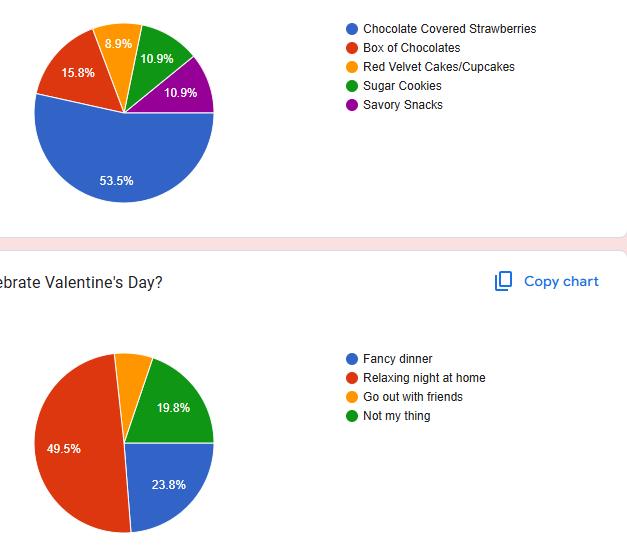
Task: Select the 19.8% green pie slice
Action: [174, 405]
